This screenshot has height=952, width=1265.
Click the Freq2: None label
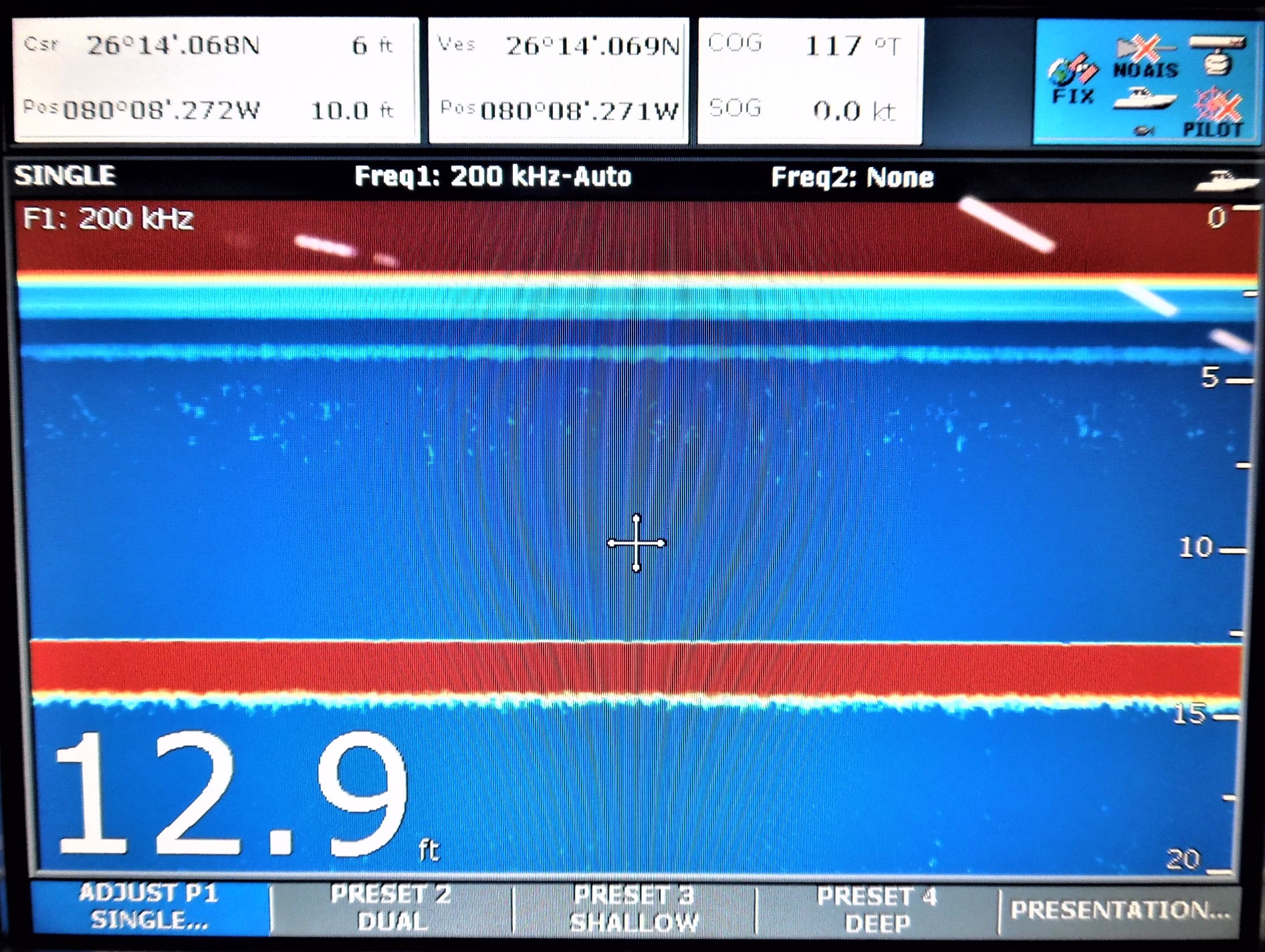click(x=852, y=178)
